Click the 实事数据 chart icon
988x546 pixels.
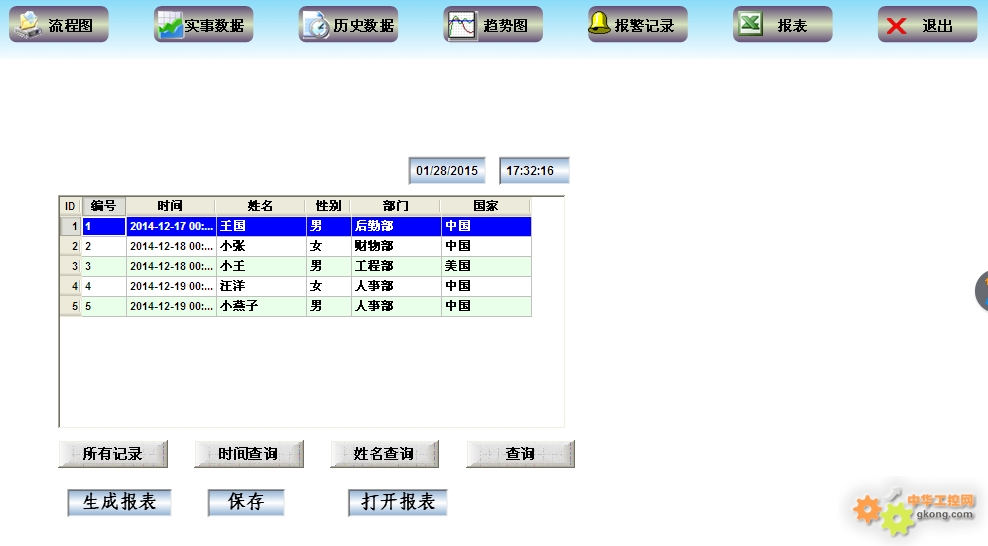coord(169,25)
